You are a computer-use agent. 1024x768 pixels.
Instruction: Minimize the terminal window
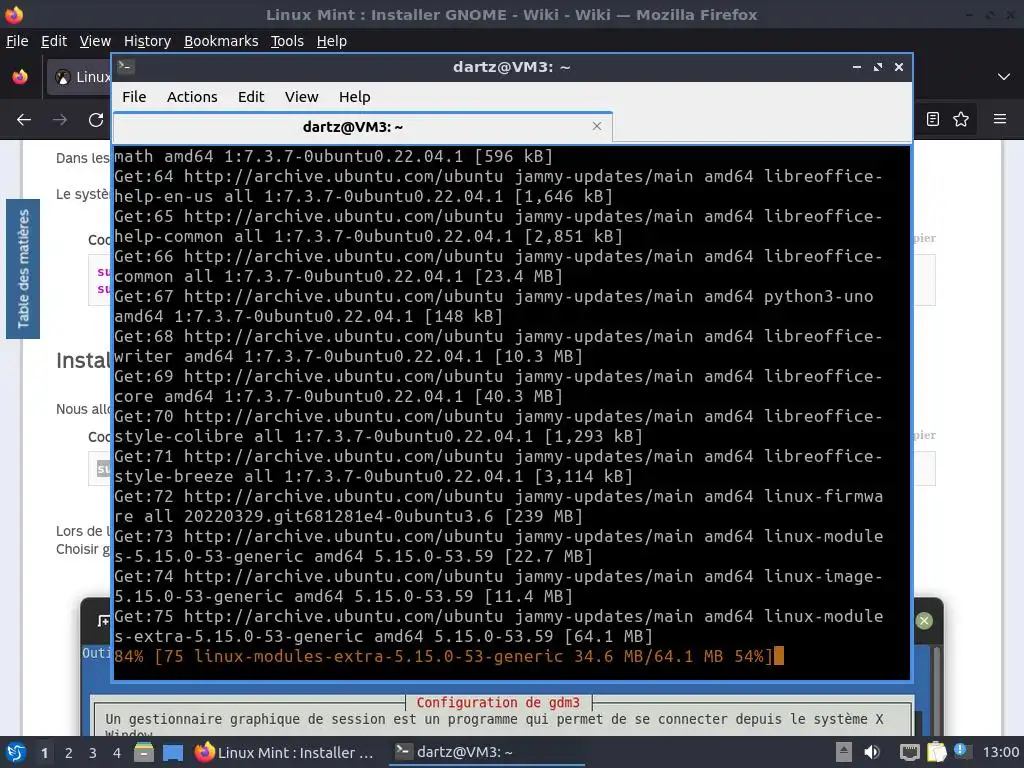pos(857,67)
